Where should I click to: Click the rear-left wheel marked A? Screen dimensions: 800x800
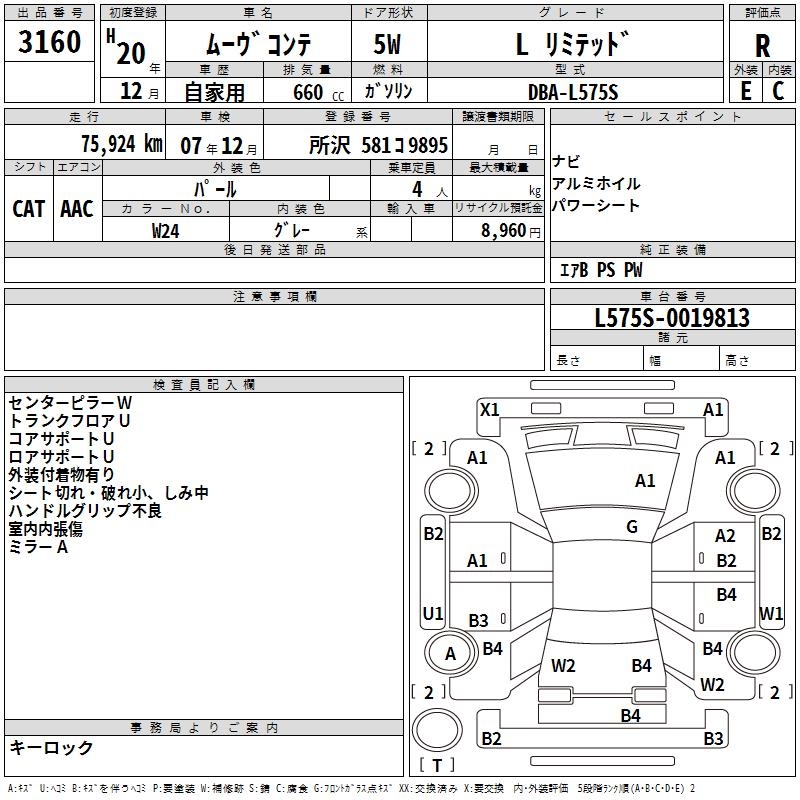[x=451, y=653]
